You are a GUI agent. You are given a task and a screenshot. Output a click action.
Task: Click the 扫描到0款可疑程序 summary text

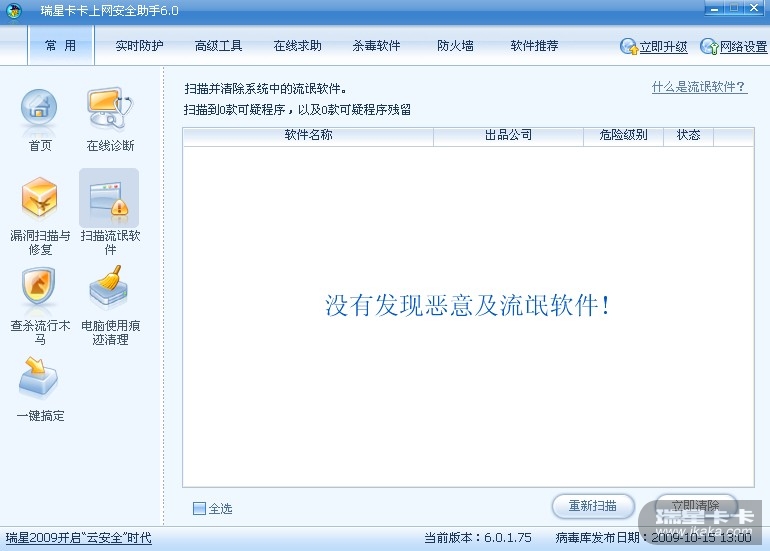pos(297,110)
